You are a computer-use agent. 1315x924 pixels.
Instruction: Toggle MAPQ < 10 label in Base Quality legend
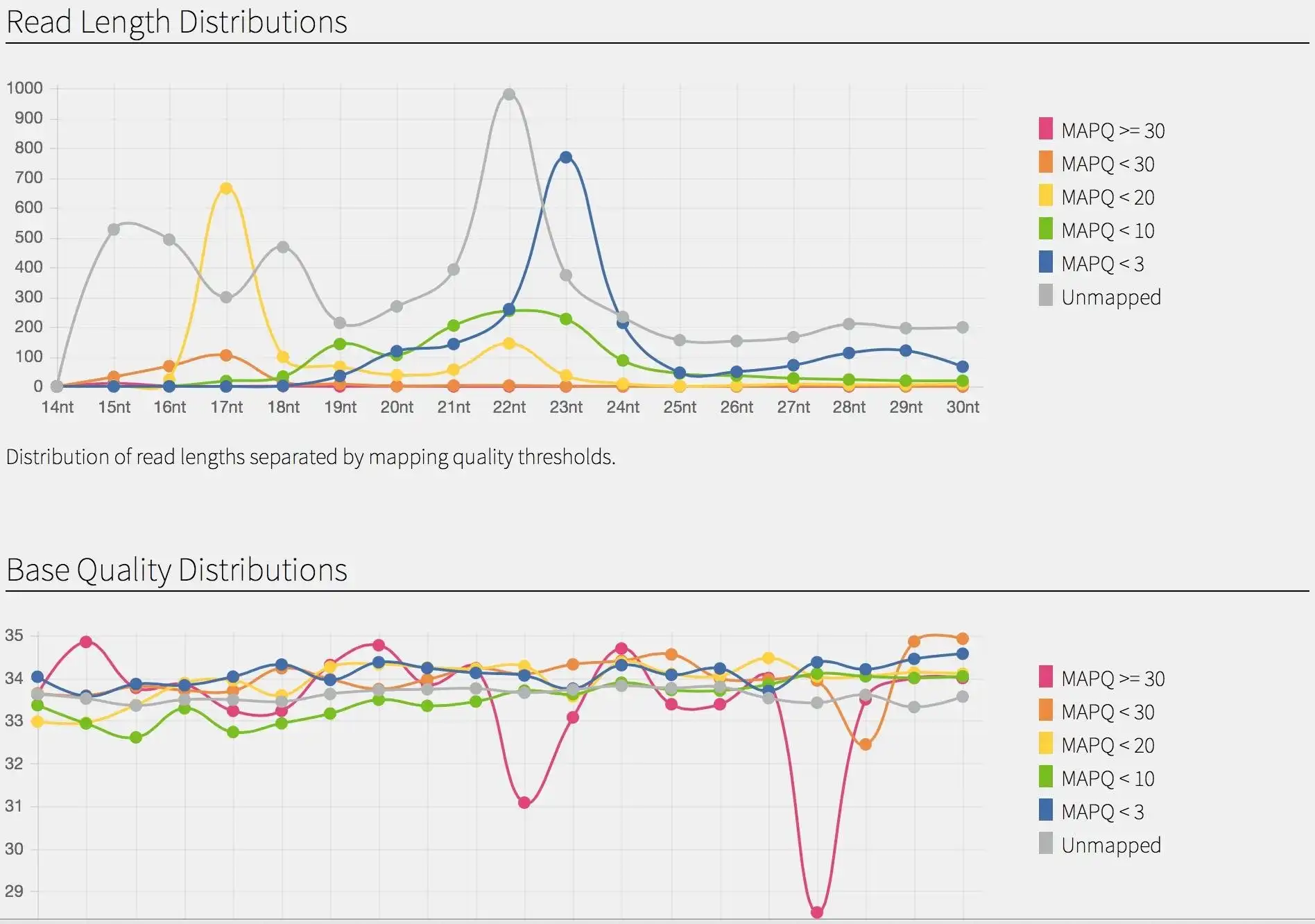click(x=1108, y=778)
